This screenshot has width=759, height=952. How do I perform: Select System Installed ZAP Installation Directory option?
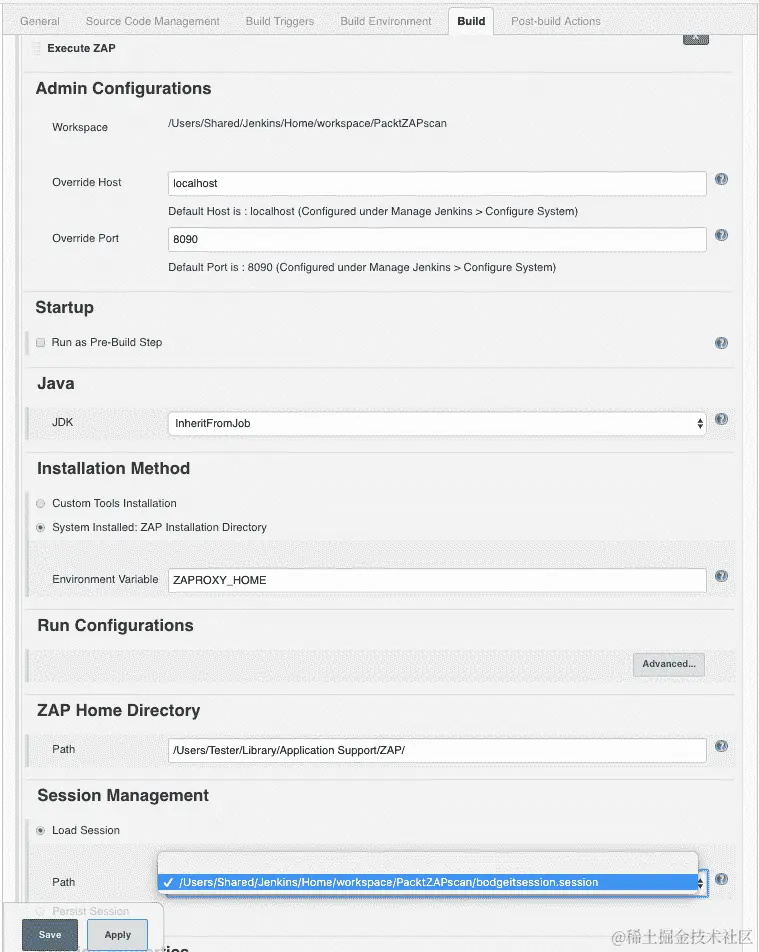click(41, 528)
